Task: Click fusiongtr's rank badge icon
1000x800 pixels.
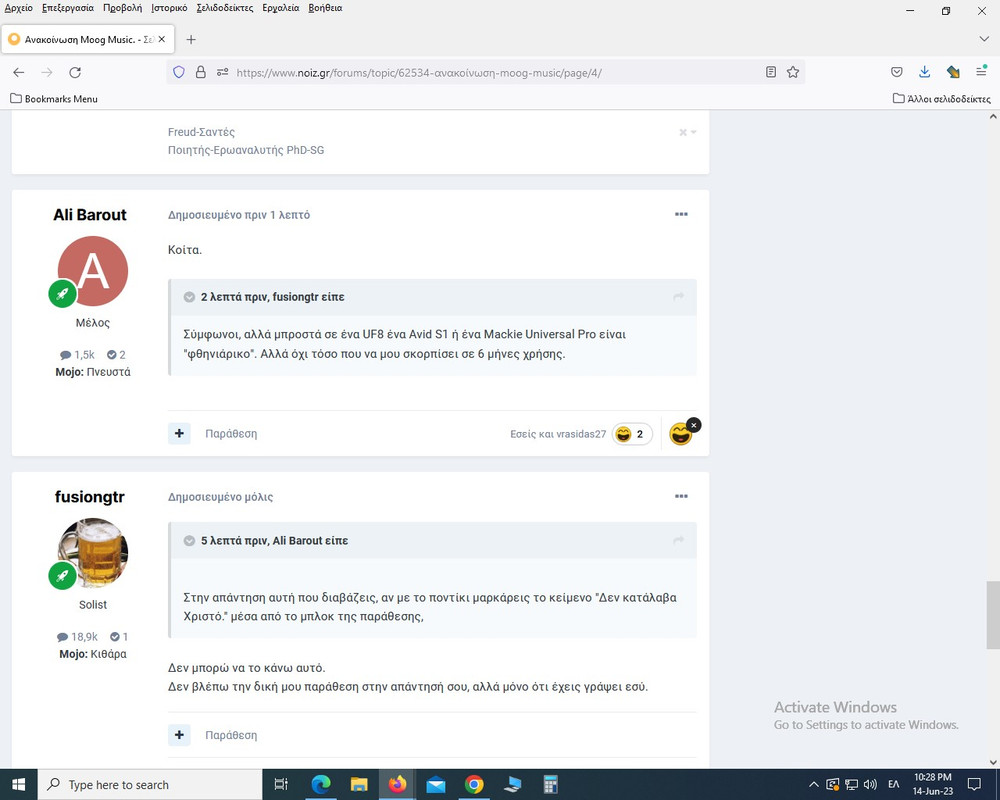Action: tap(62, 576)
